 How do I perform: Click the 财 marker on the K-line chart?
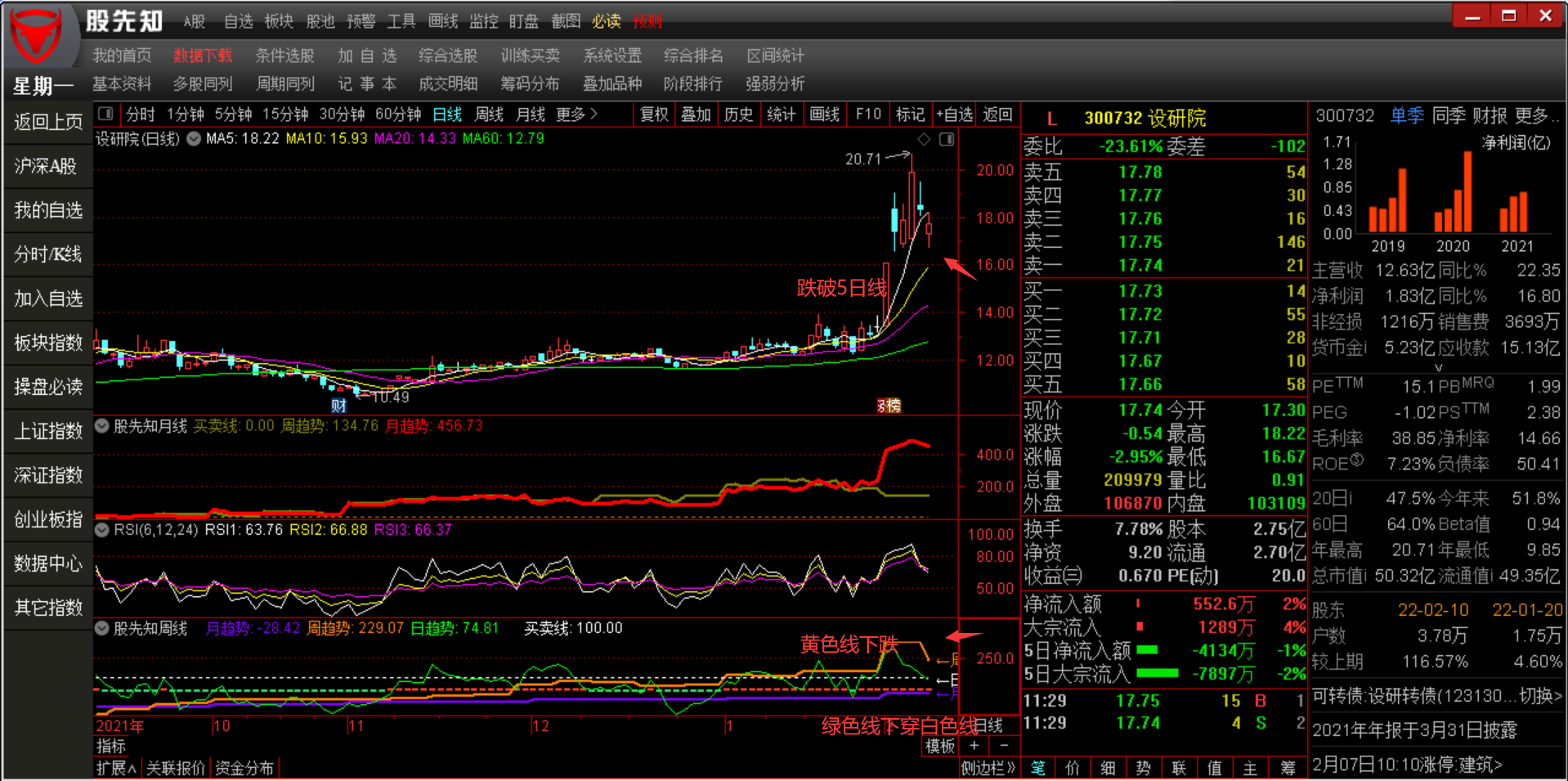338,405
